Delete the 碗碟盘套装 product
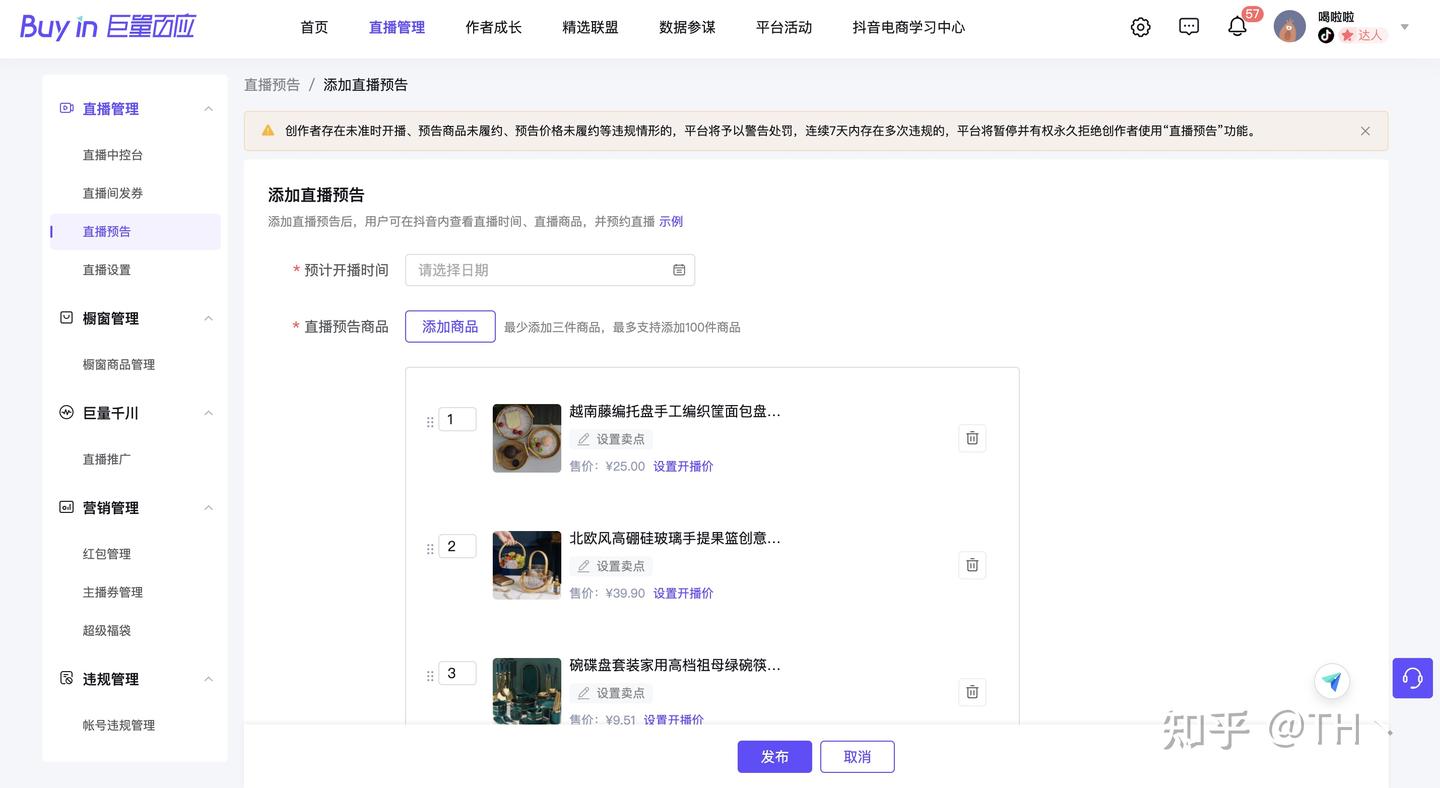Image resolution: width=1440 pixels, height=788 pixels. pos(972,692)
